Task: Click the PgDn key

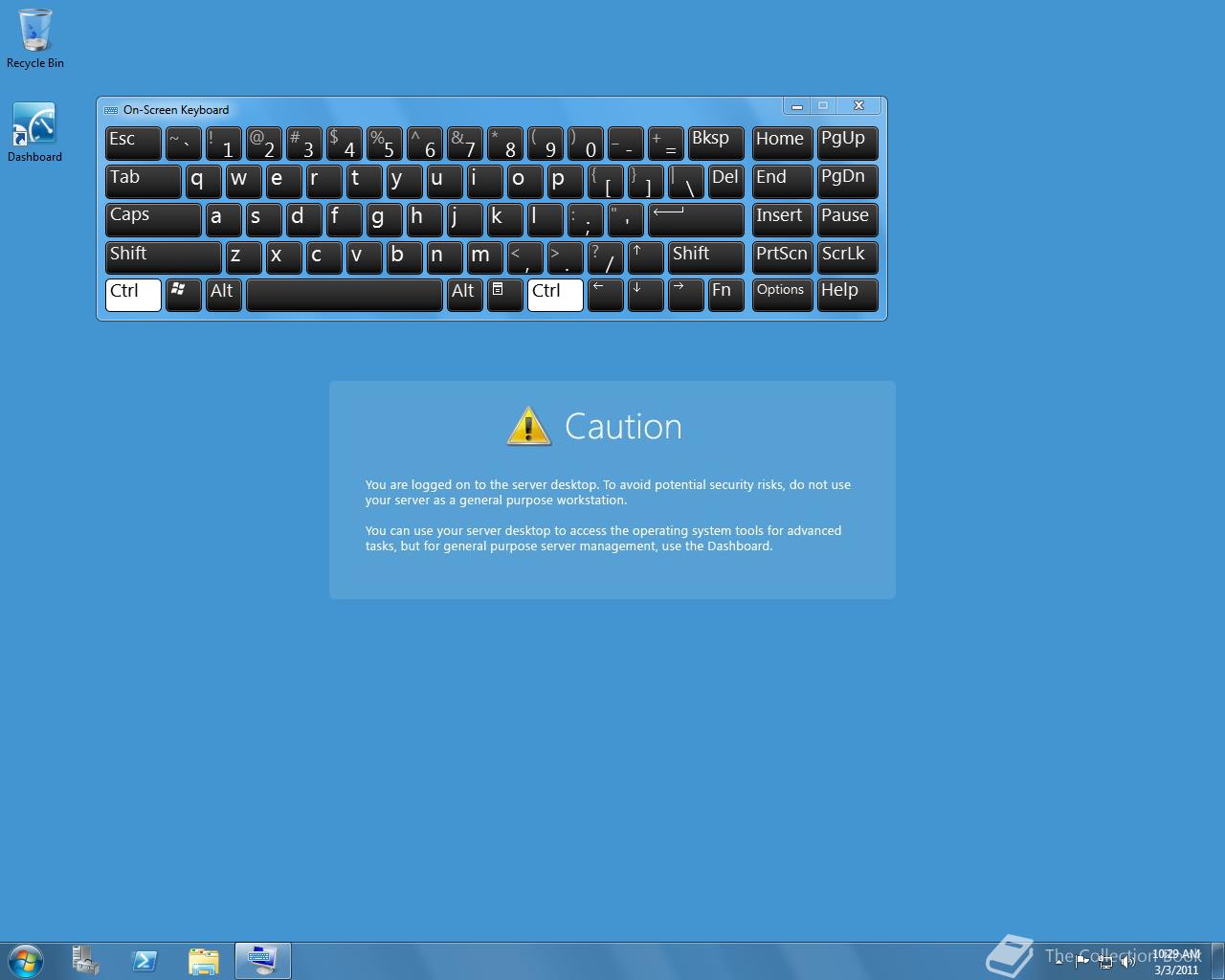Action: (x=847, y=181)
